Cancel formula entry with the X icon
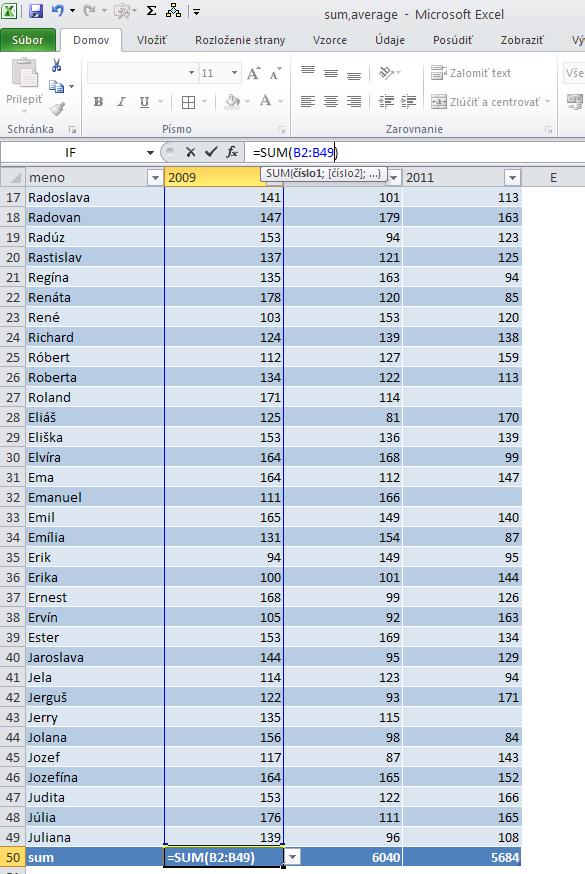 click(191, 152)
